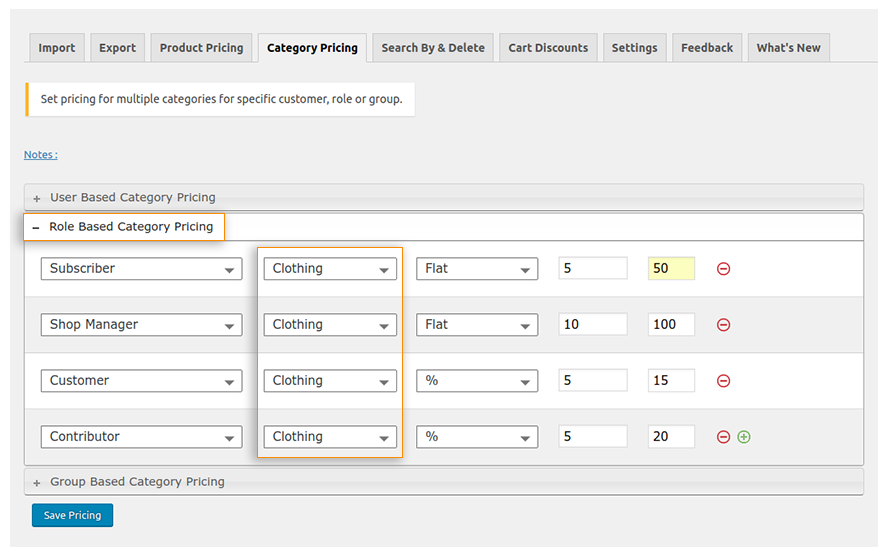
Task: Open the Settings tab
Action: click(634, 48)
